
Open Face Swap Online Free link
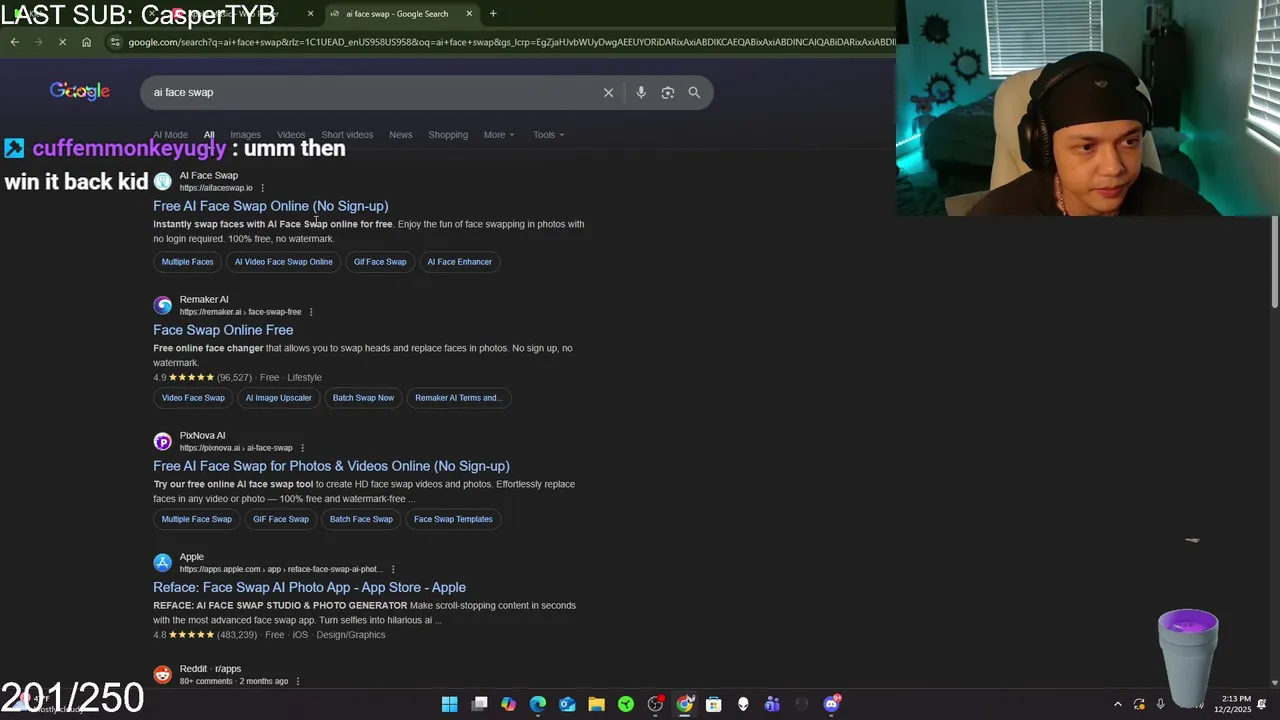pyautogui.click(x=223, y=330)
